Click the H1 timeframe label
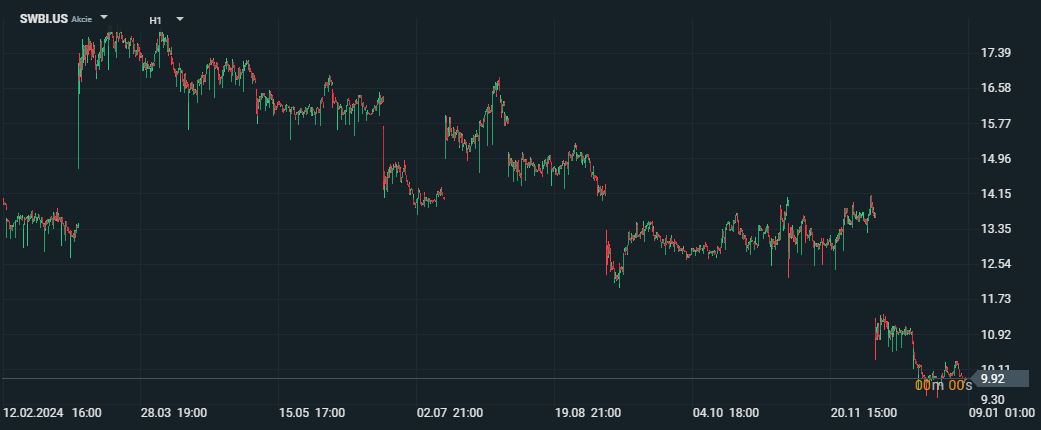Viewport: 1041px width, 430px height. tap(156, 19)
